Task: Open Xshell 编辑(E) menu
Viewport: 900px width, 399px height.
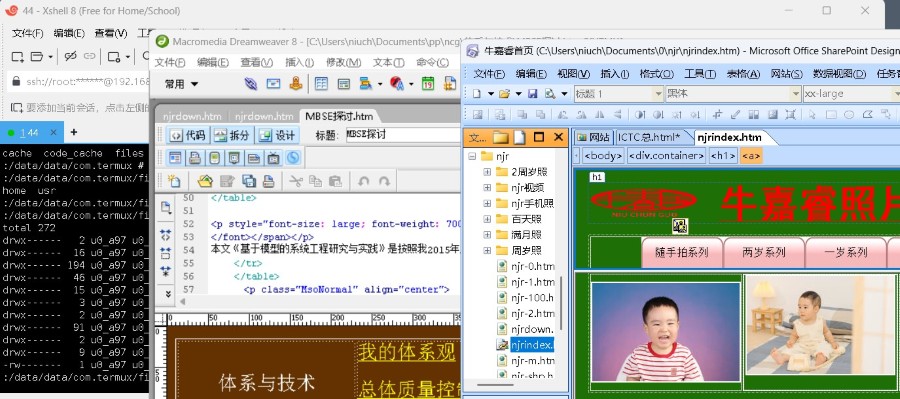Action: click(69, 33)
